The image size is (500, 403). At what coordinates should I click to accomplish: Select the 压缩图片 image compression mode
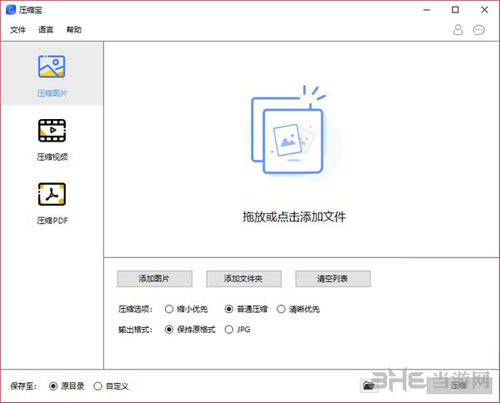52,74
